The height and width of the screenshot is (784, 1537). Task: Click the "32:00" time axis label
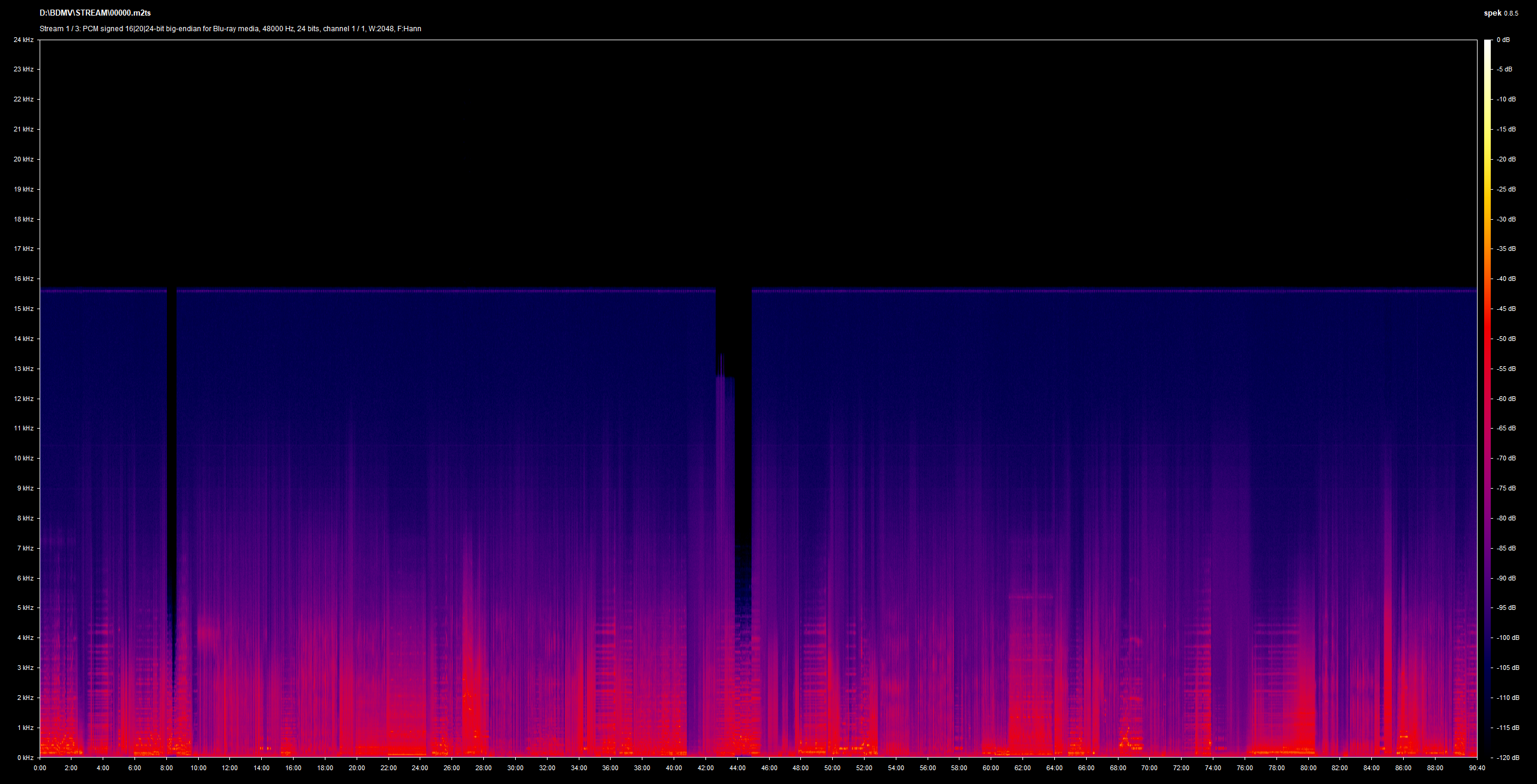(547, 768)
